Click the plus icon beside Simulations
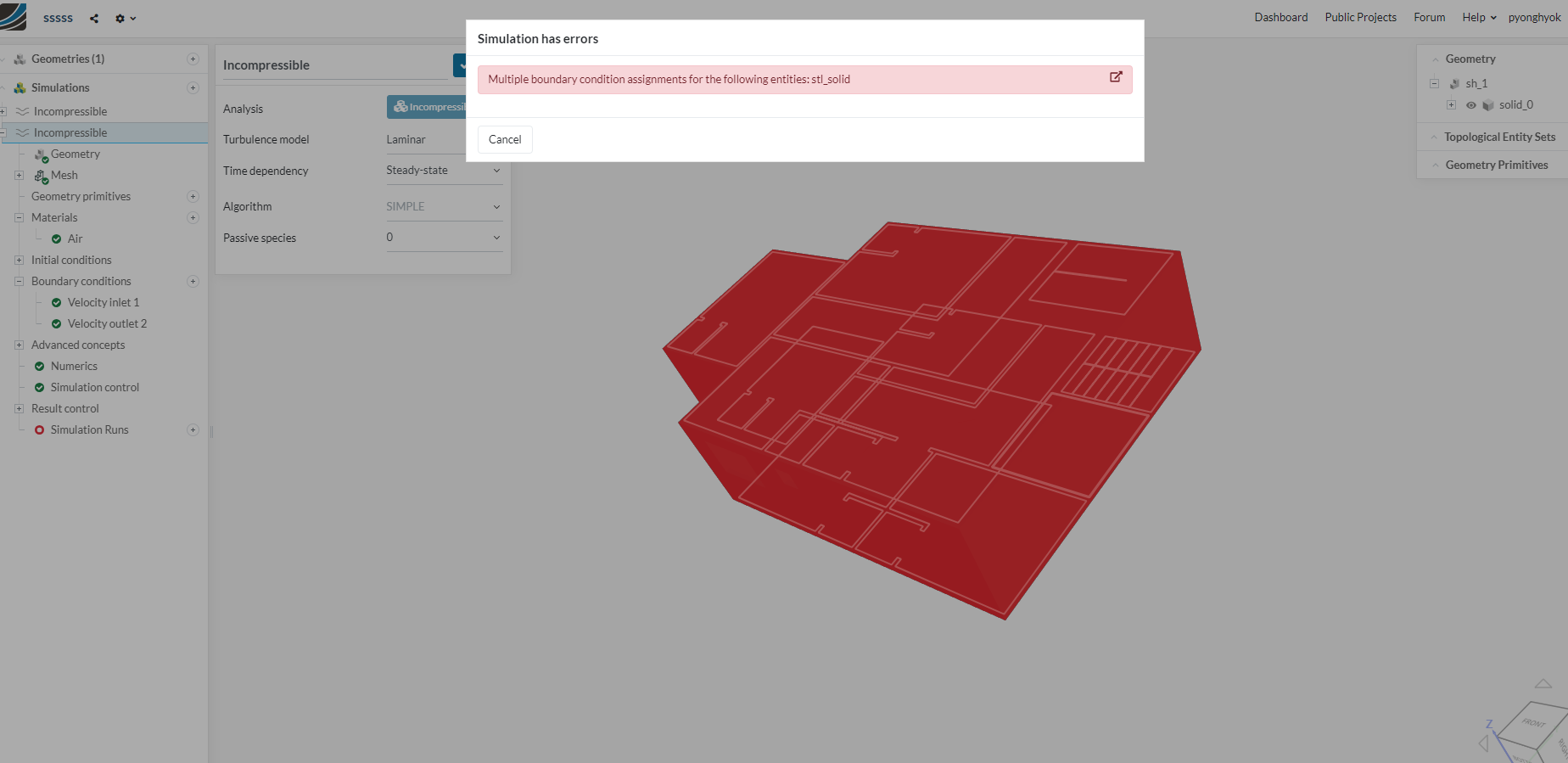This screenshot has height=763, width=1568. click(193, 88)
